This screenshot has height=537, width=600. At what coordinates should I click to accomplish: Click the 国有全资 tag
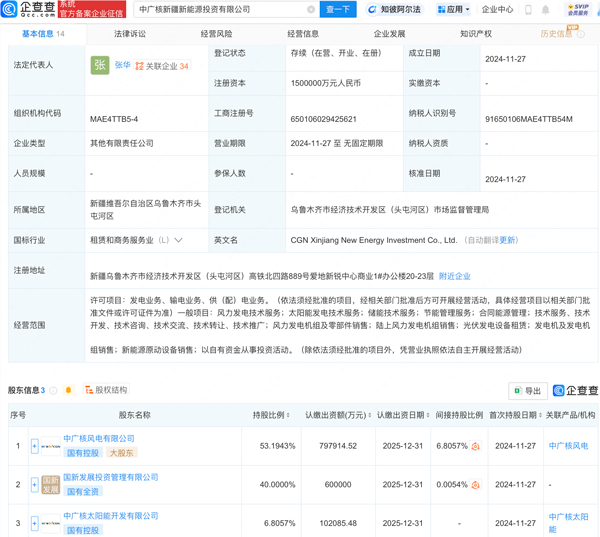click(83, 492)
